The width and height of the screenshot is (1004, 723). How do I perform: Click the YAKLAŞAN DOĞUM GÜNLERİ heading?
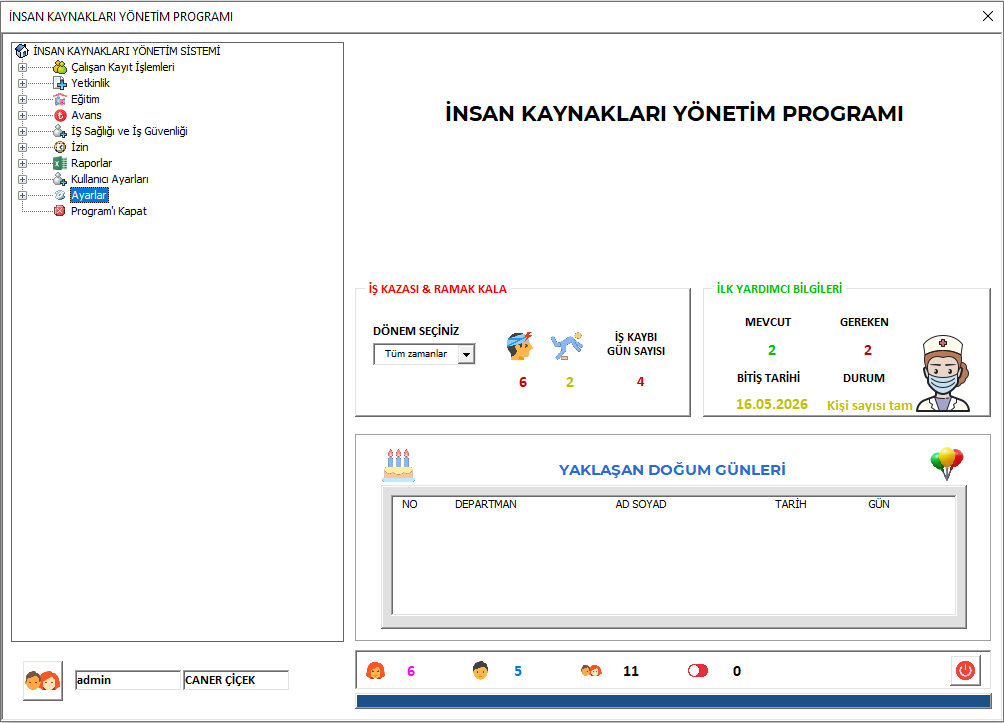672,469
